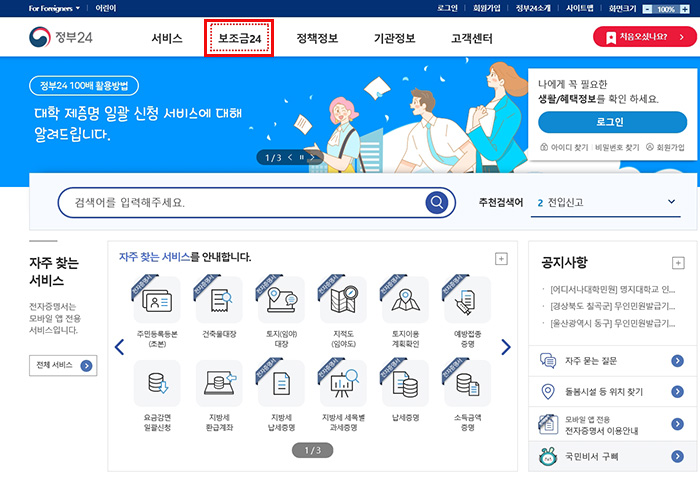Open notice about 울산광역시 동구

coord(612,323)
